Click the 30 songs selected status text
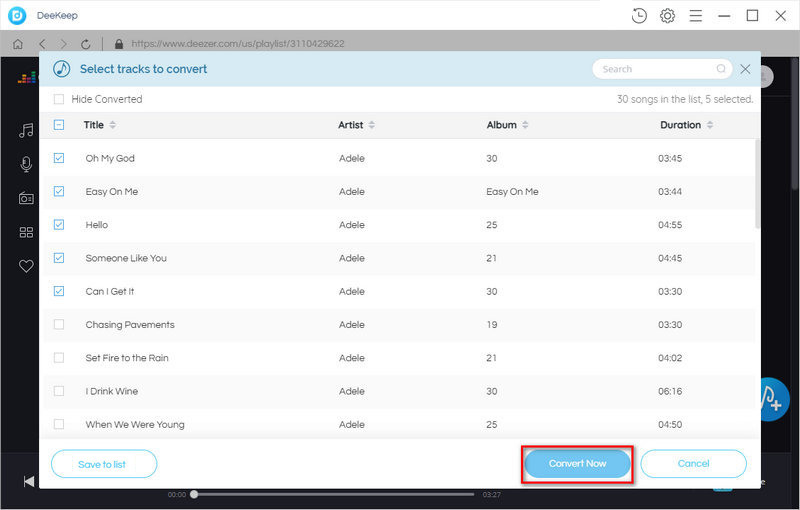 (685, 99)
